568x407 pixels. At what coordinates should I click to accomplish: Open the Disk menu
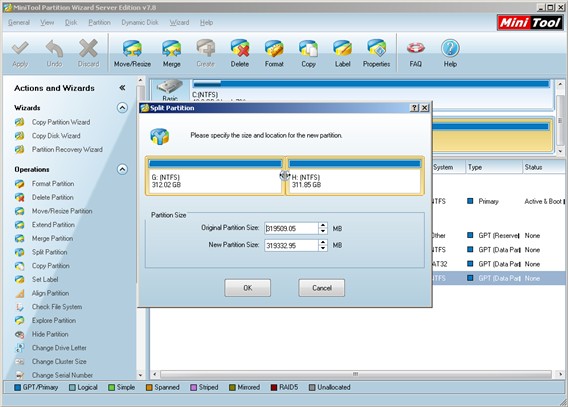[x=71, y=22]
